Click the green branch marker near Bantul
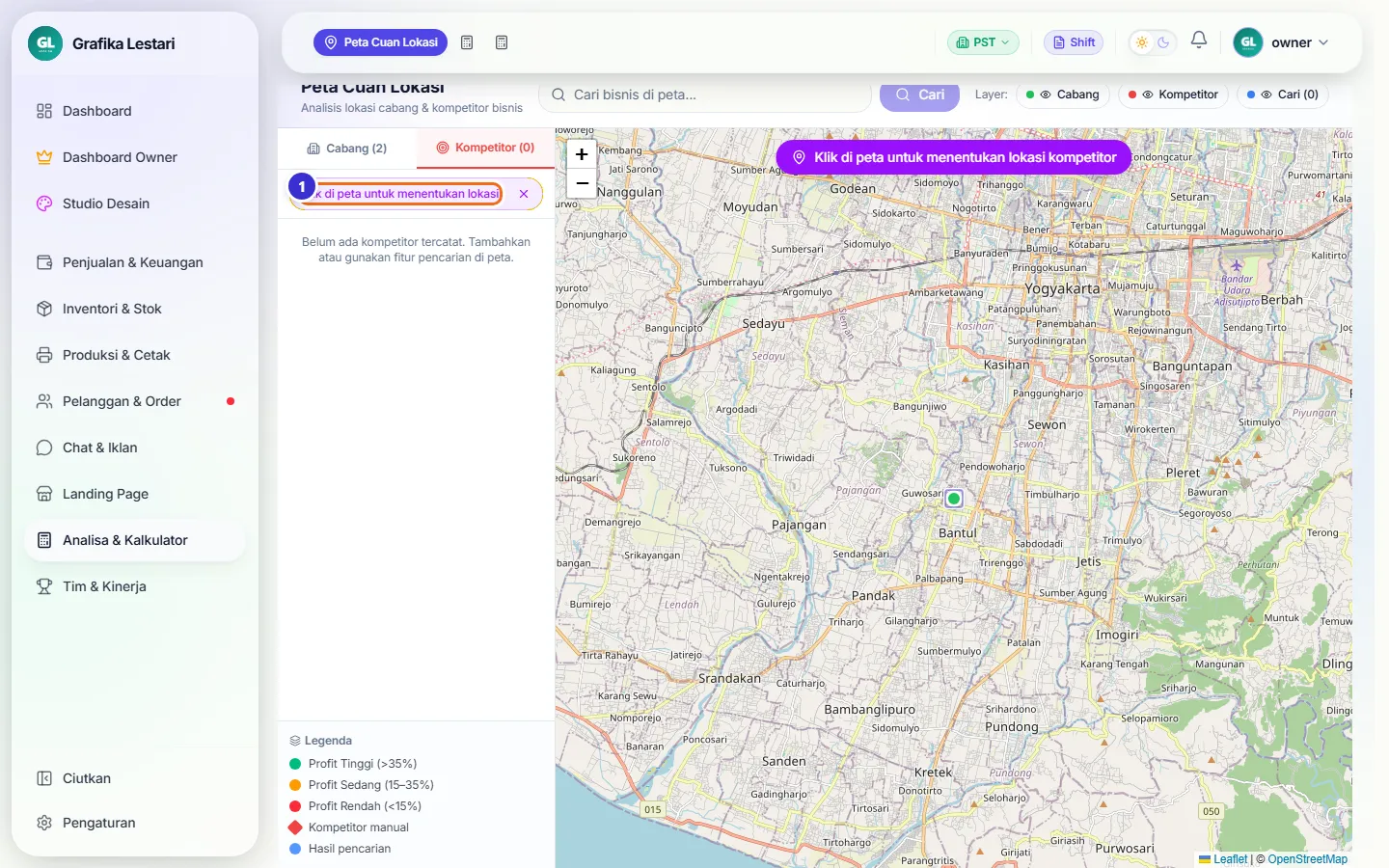This screenshot has width=1389, height=868. [954, 499]
